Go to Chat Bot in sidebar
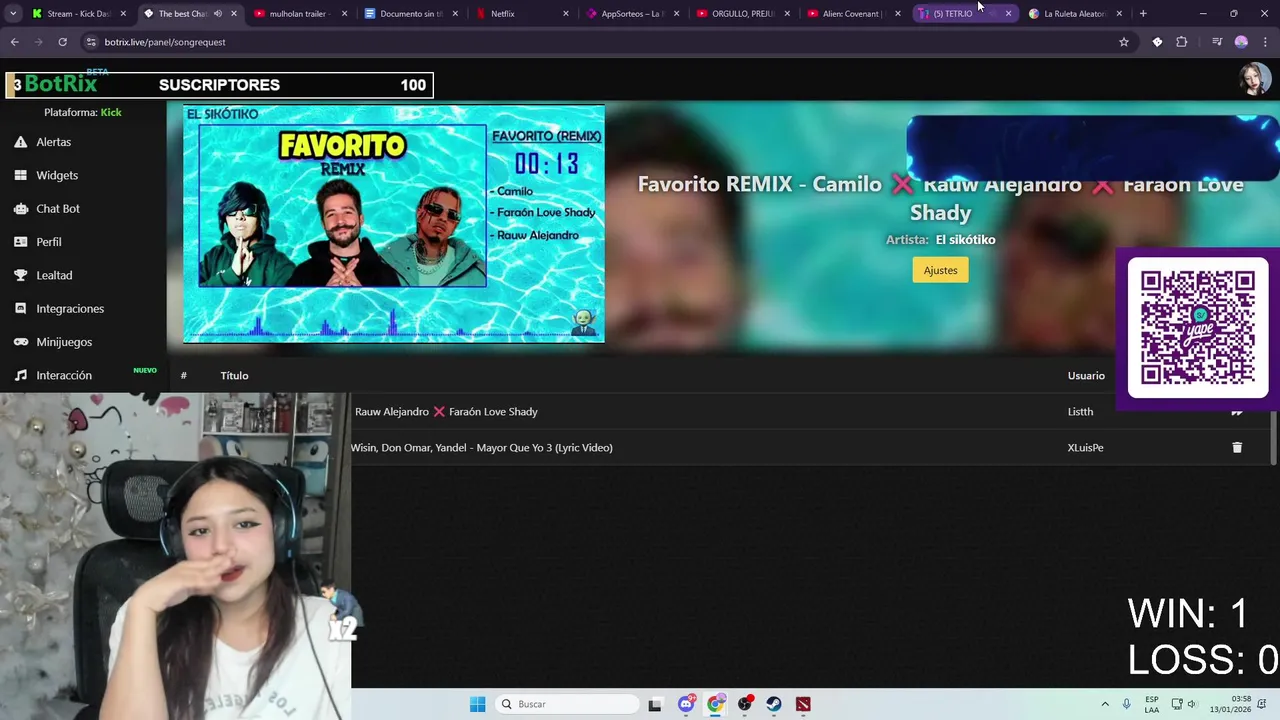The image size is (1280, 720). pos(58,209)
